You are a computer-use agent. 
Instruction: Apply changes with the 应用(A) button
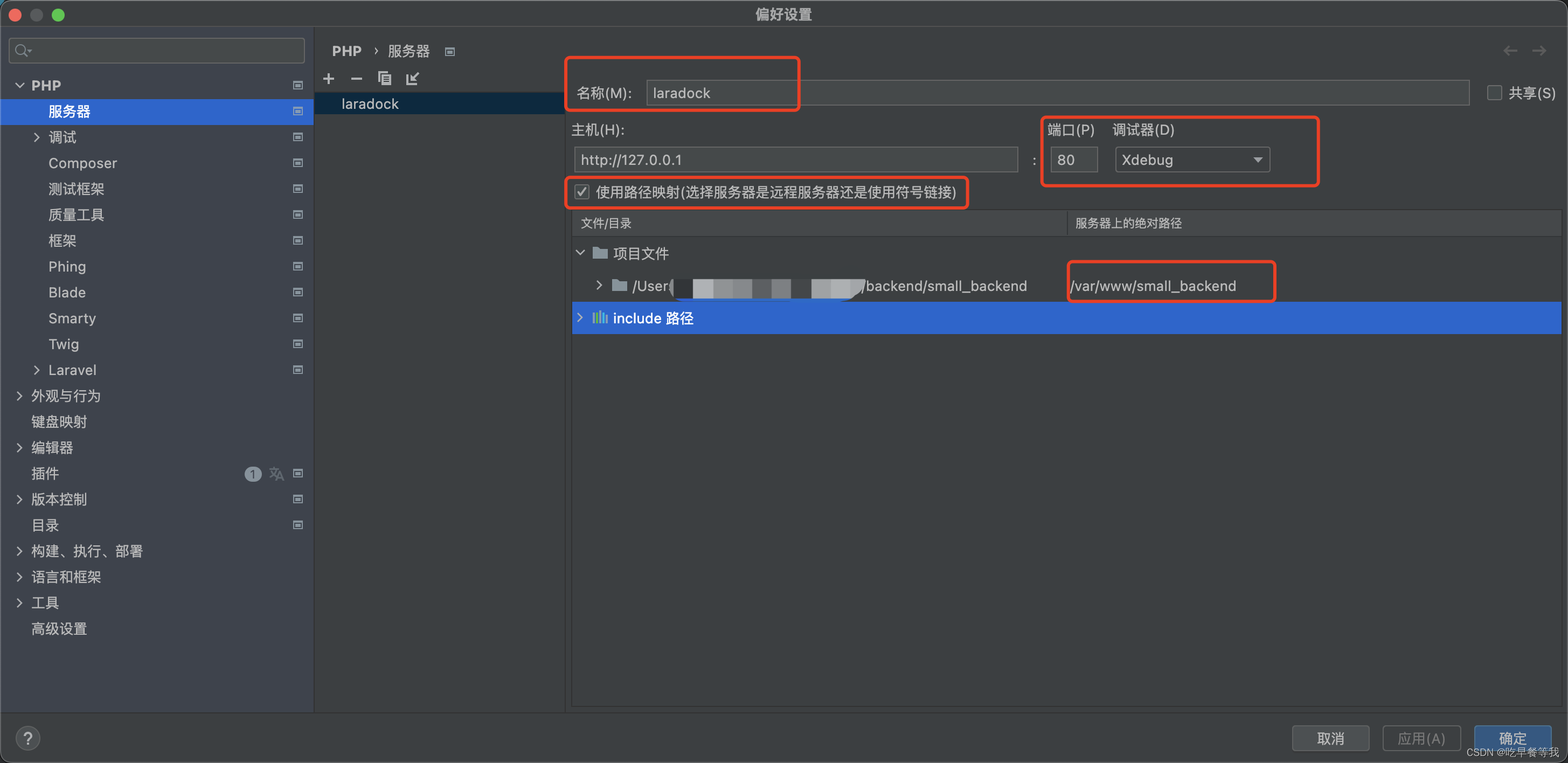(x=1421, y=738)
